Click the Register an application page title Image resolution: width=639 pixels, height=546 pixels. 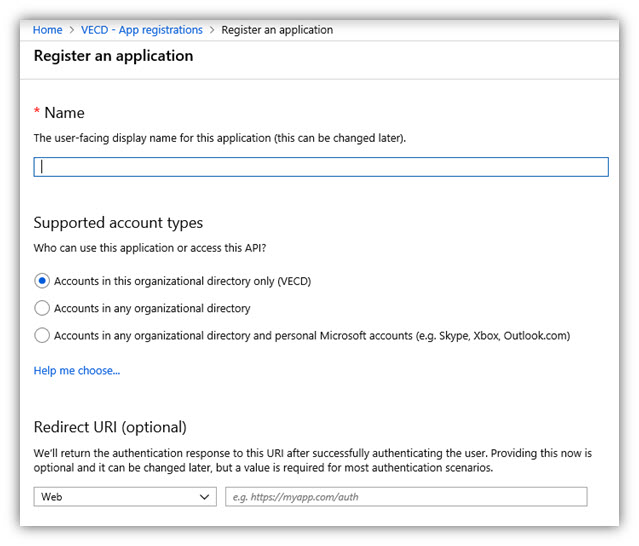(x=113, y=56)
